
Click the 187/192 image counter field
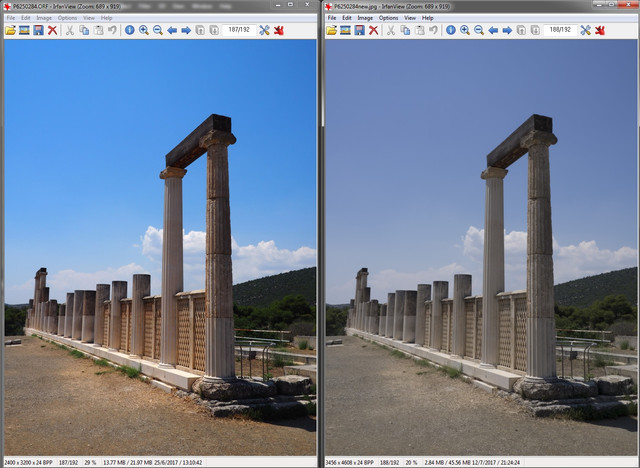click(x=238, y=30)
